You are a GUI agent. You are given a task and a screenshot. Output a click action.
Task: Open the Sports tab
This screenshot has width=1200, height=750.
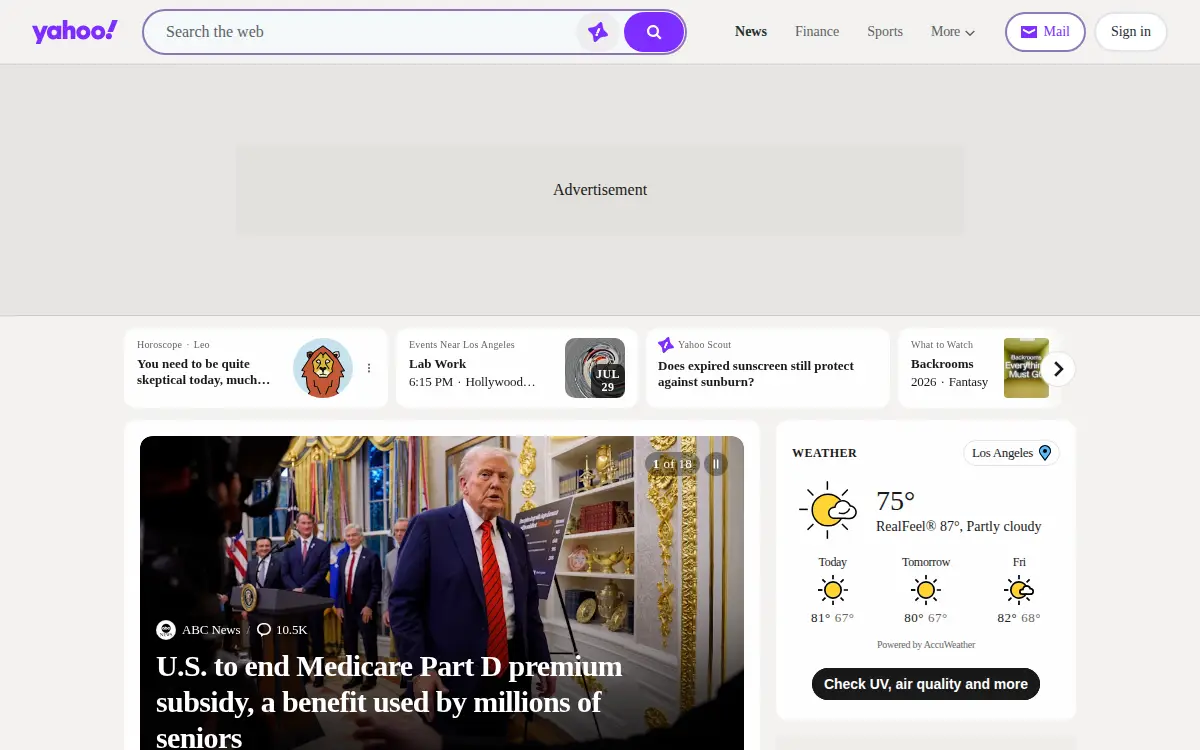click(x=885, y=32)
